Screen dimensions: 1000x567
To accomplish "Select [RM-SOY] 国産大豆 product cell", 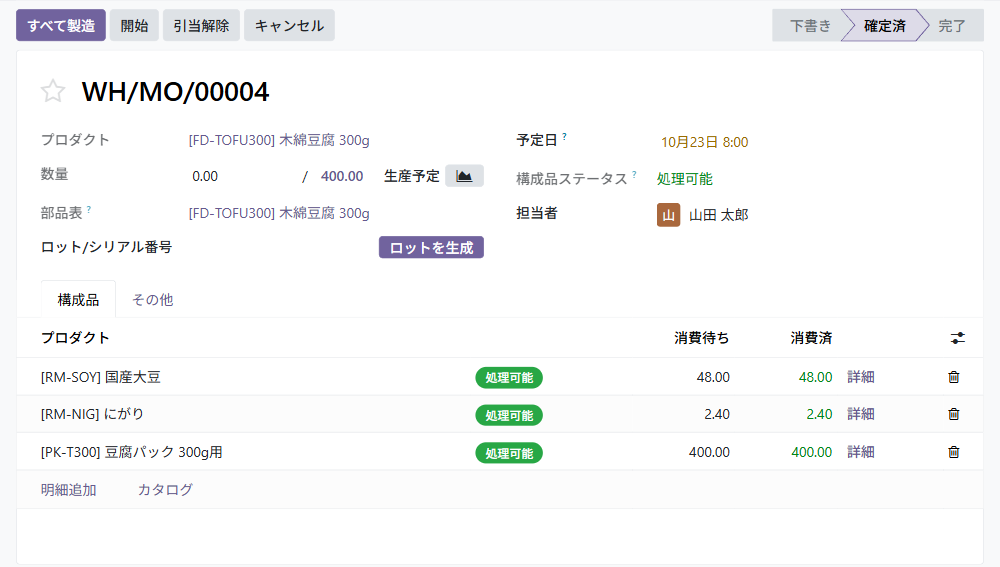I will (101, 377).
